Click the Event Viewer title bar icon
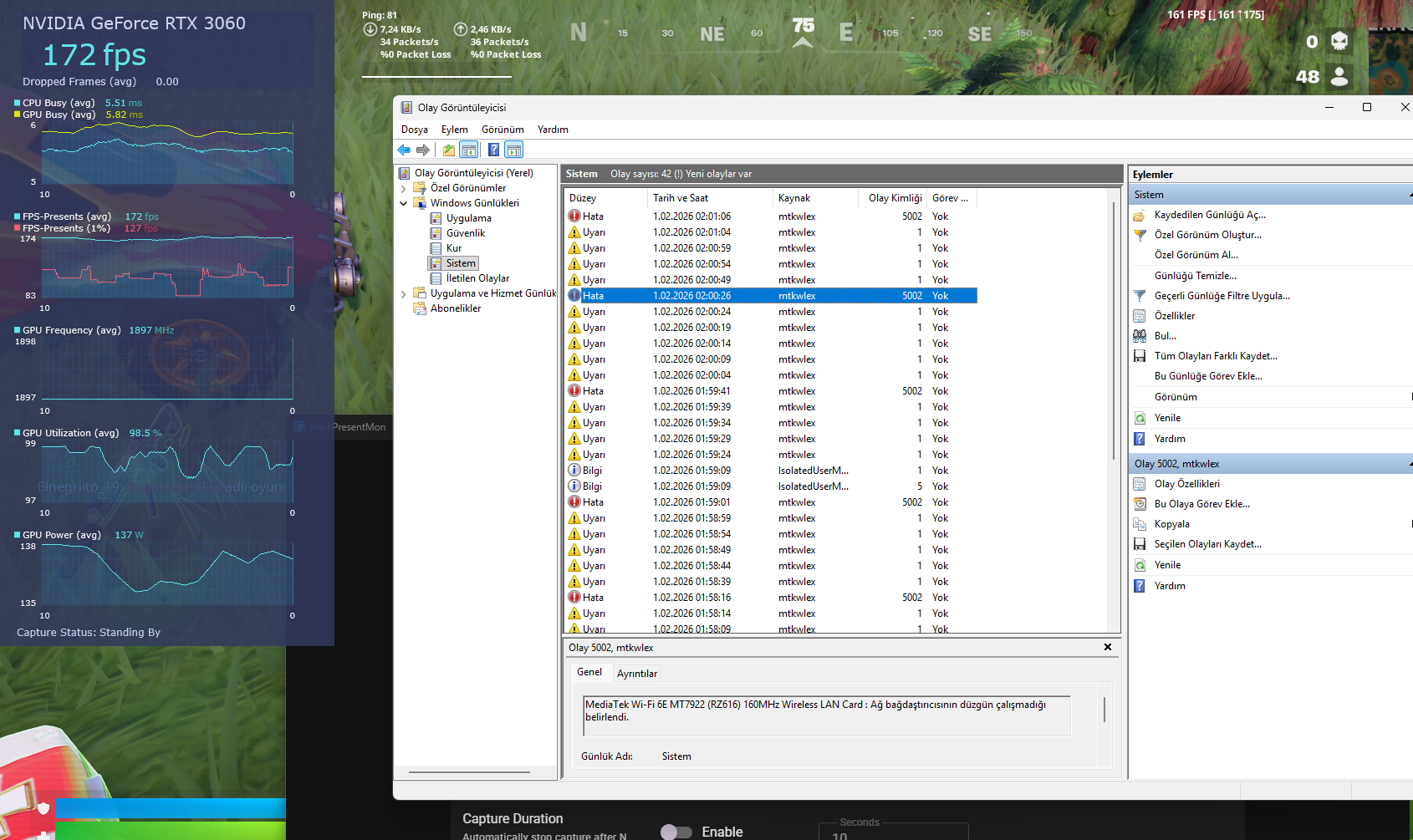Screen dimensions: 1413x840 coord(406,107)
